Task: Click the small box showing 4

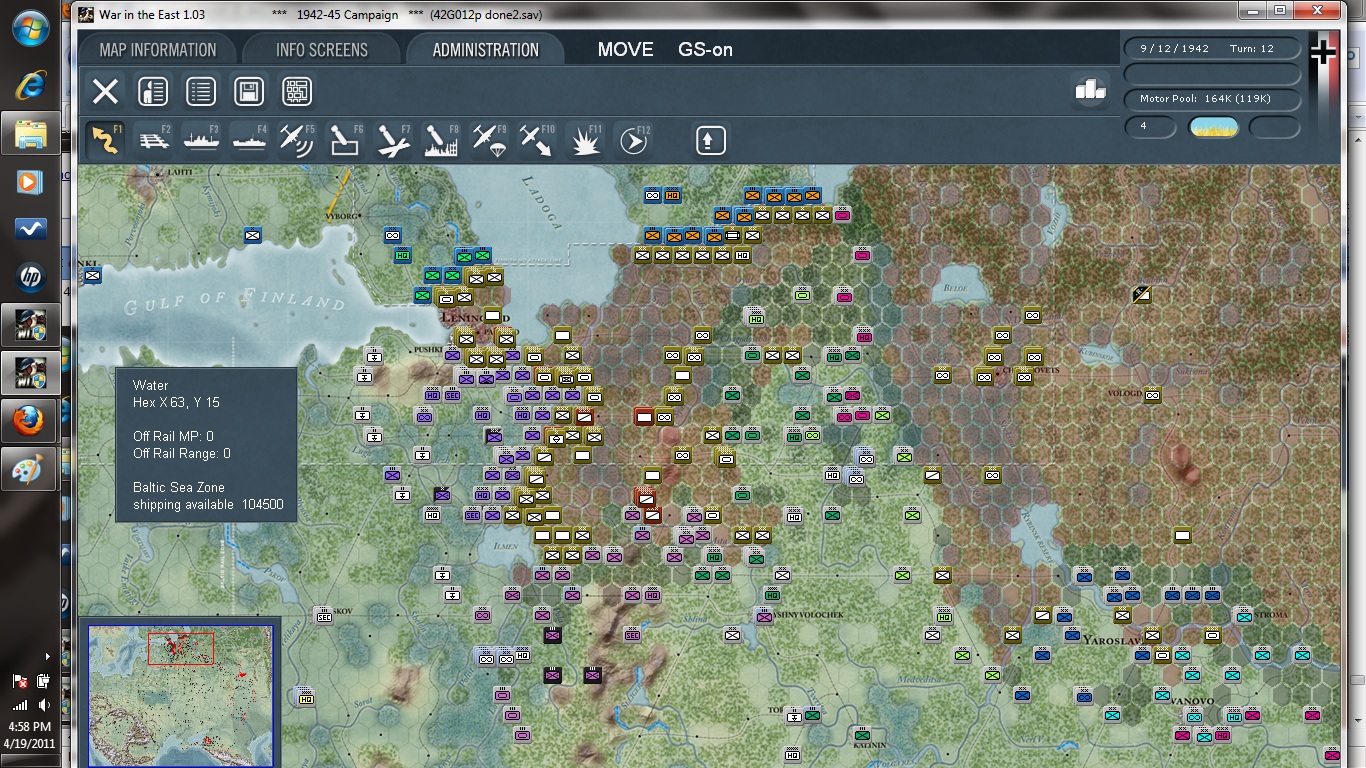Action: coord(1150,127)
